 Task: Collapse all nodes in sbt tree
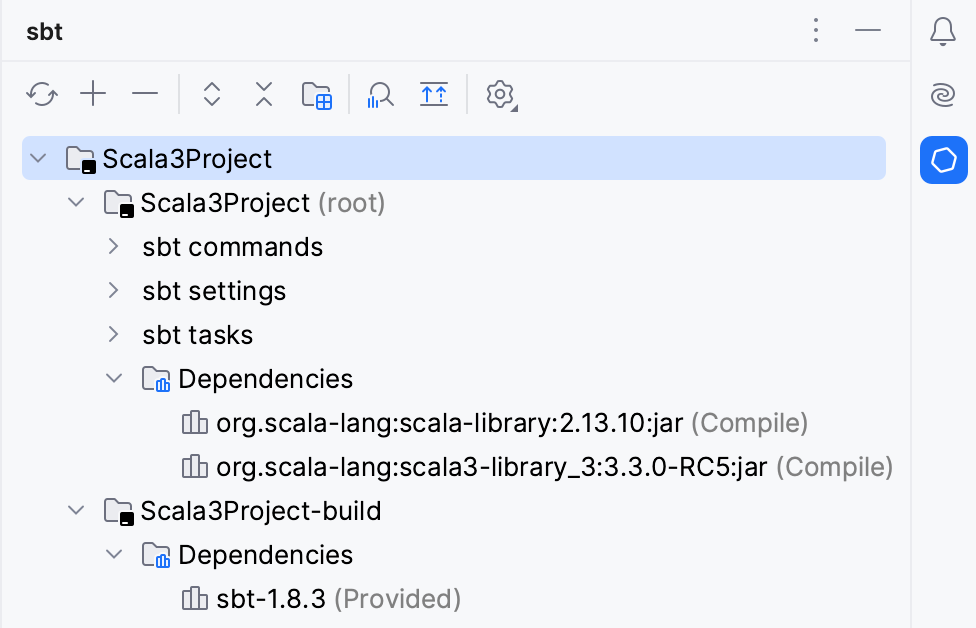click(x=264, y=95)
